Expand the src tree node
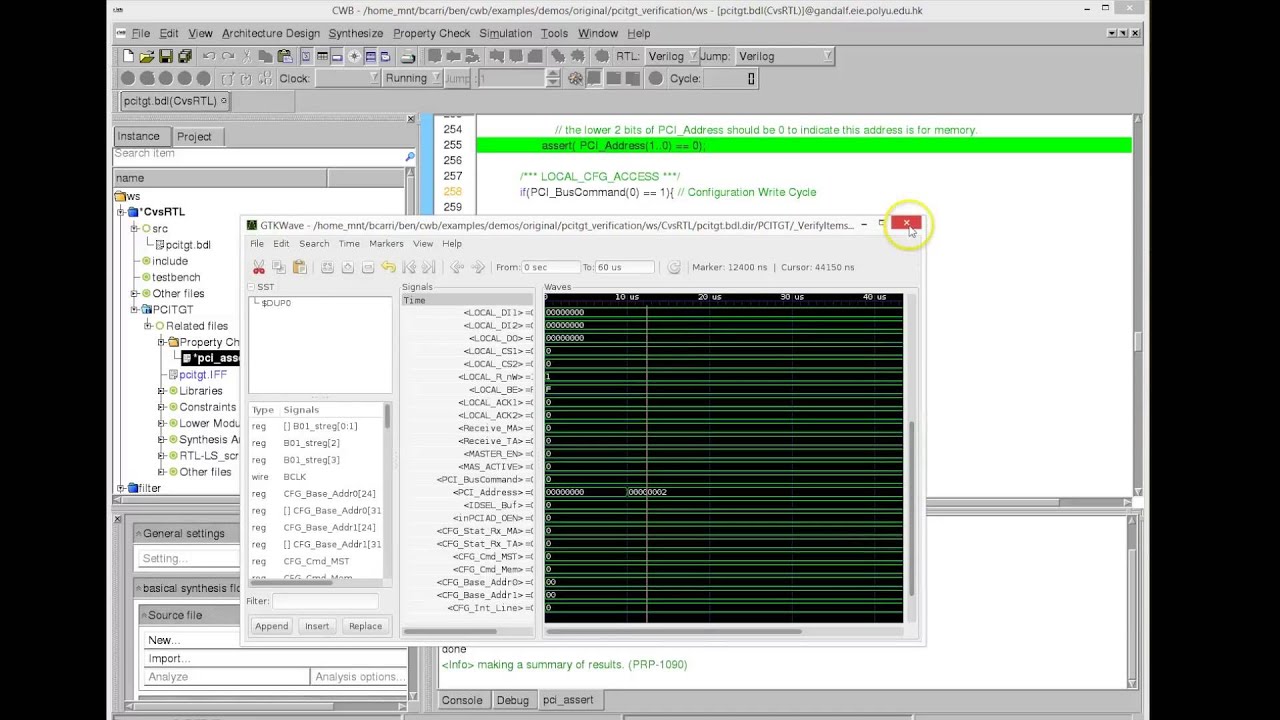The width and height of the screenshot is (1280, 720). [134, 228]
